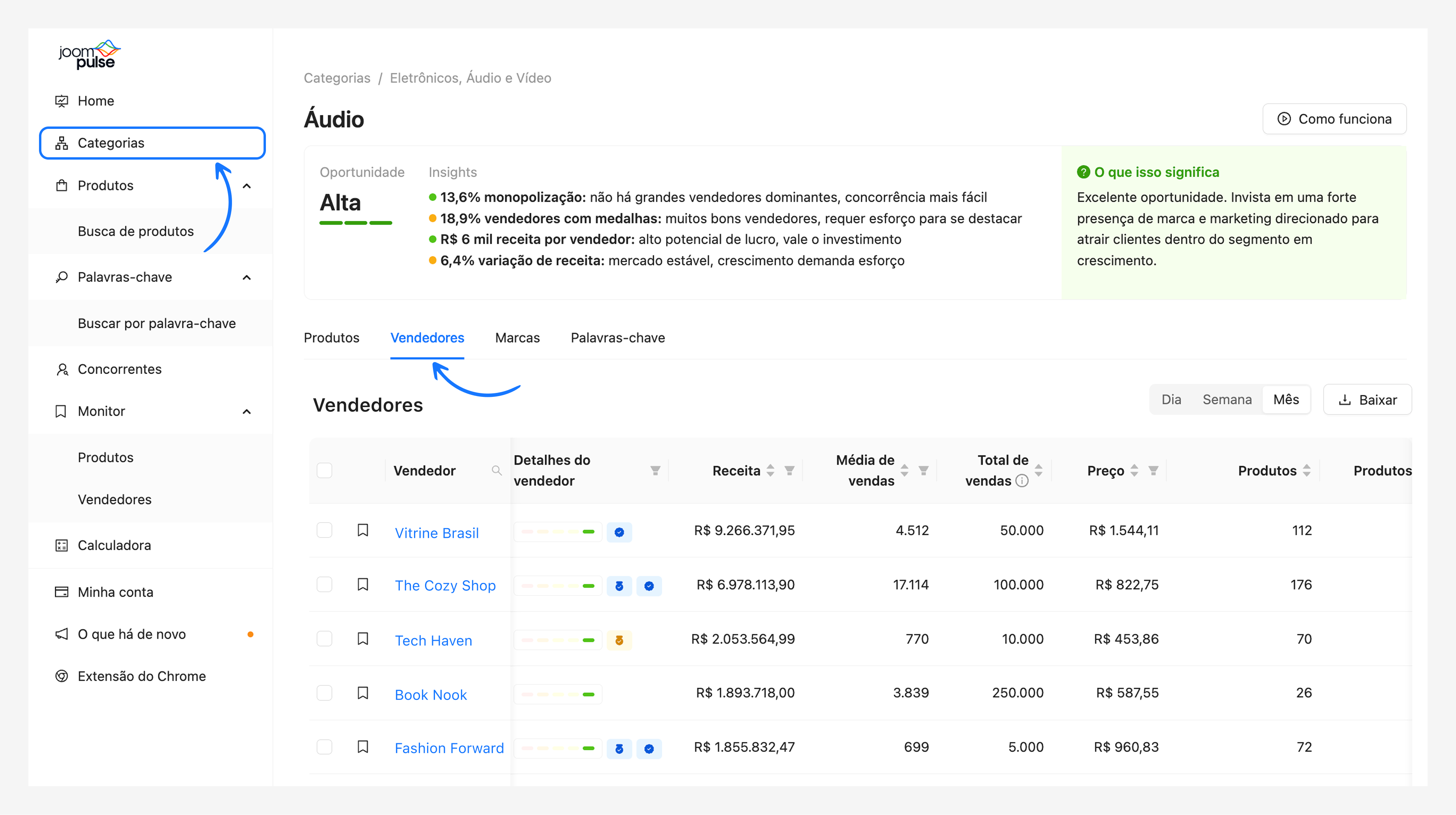Open filter for Detalhes do vendedor column

click(655, 470)
